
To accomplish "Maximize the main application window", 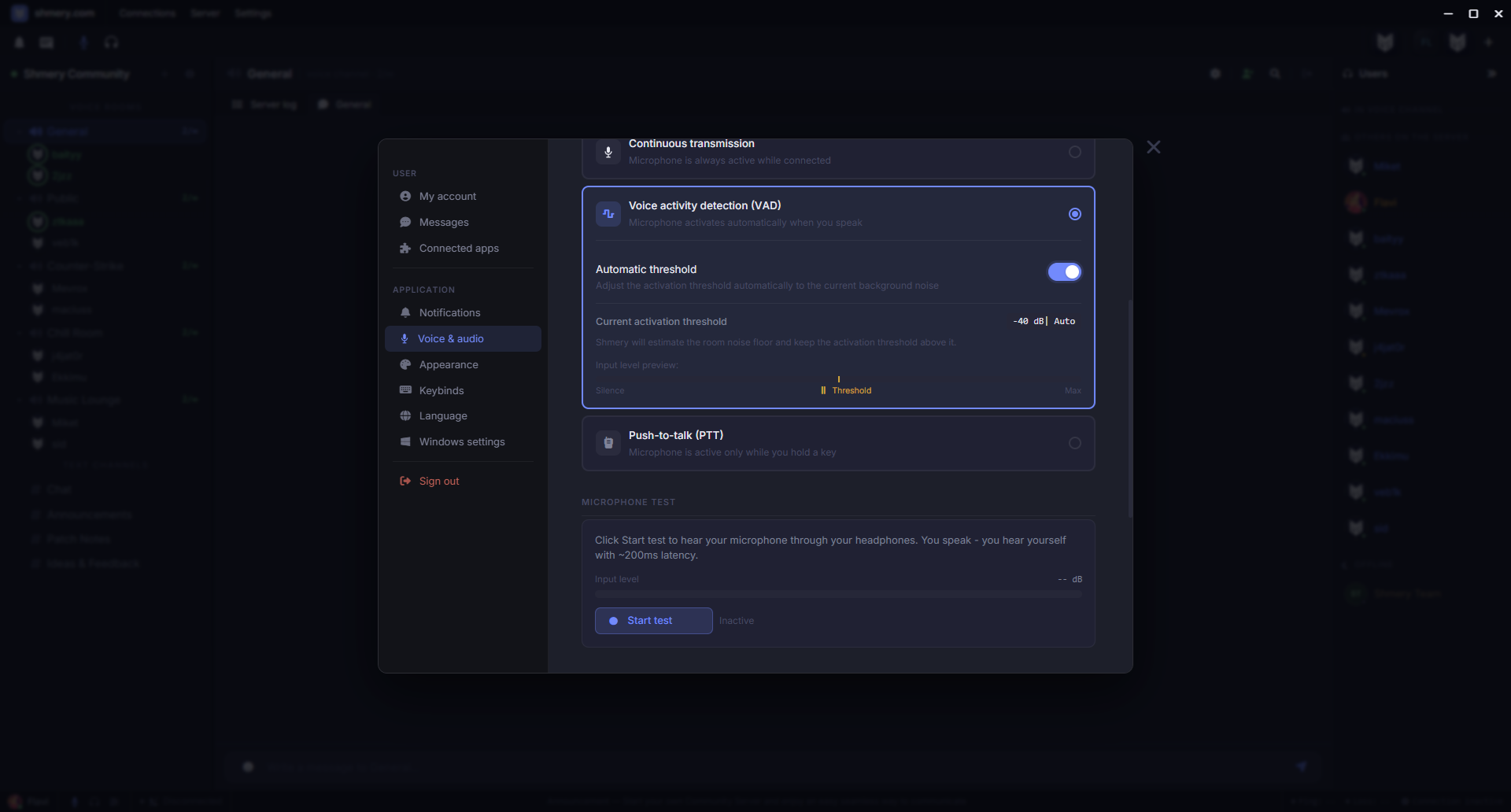I will [x=1473, y=13].
